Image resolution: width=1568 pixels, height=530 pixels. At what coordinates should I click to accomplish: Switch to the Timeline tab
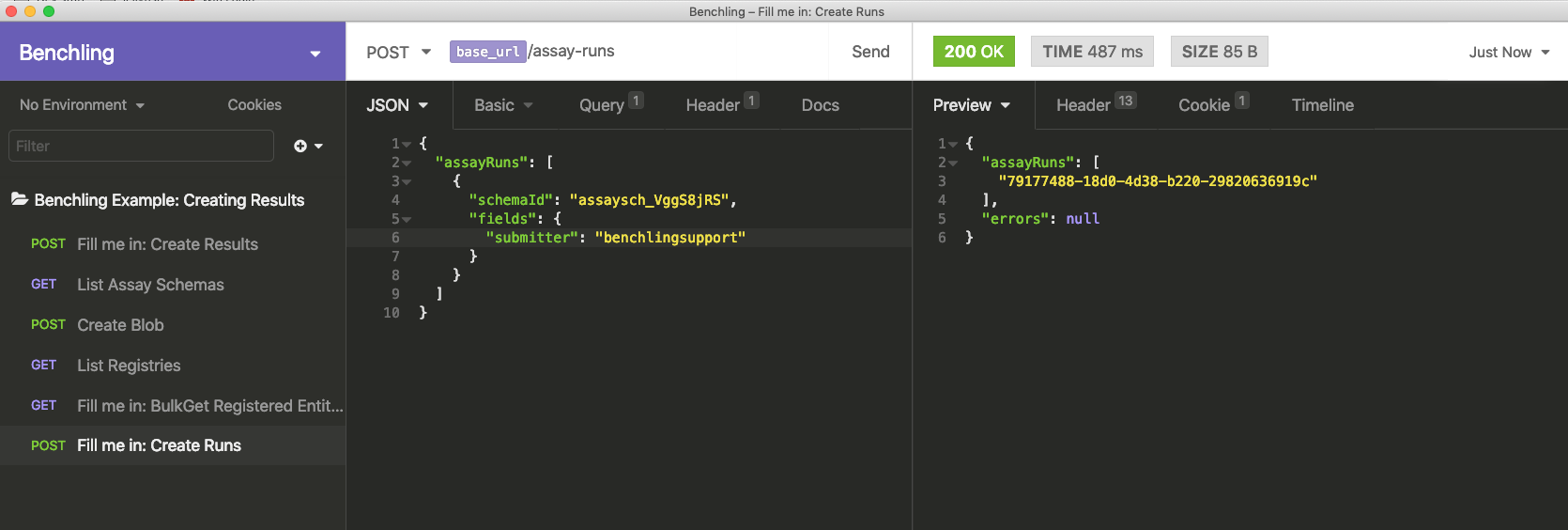coord(1322,105)
